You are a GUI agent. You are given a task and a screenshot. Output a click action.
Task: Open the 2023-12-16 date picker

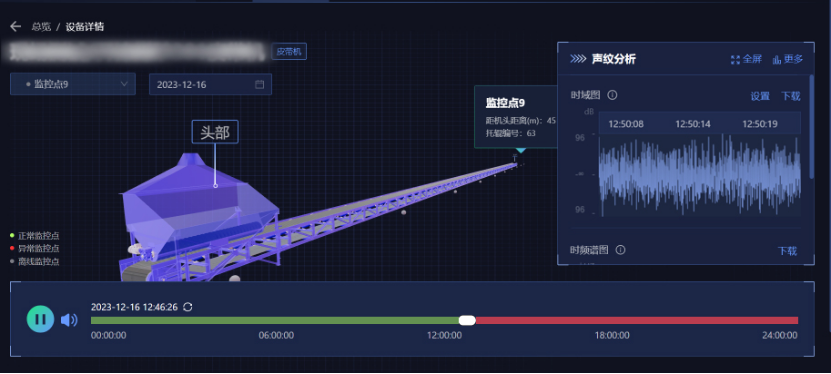210,84
